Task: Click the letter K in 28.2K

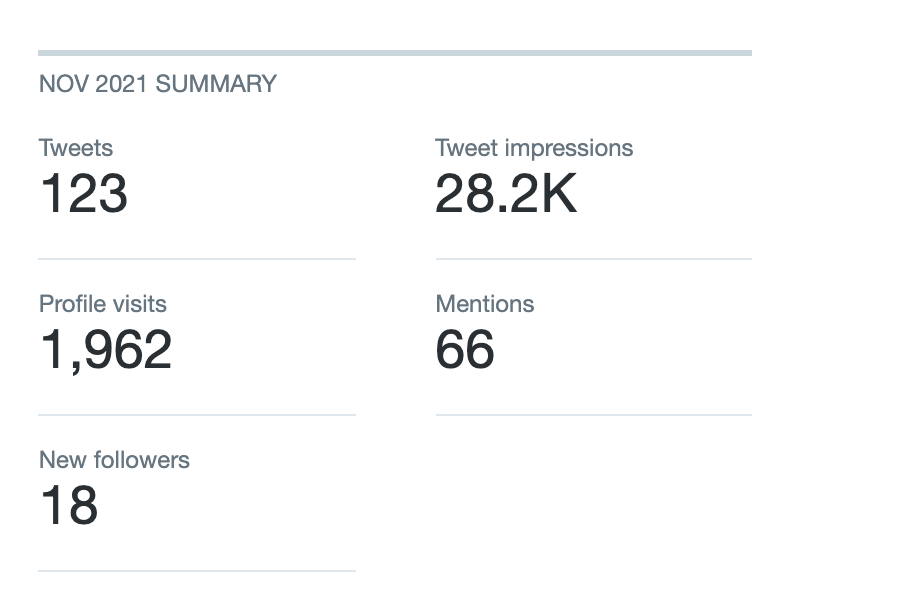Action: 559,193
